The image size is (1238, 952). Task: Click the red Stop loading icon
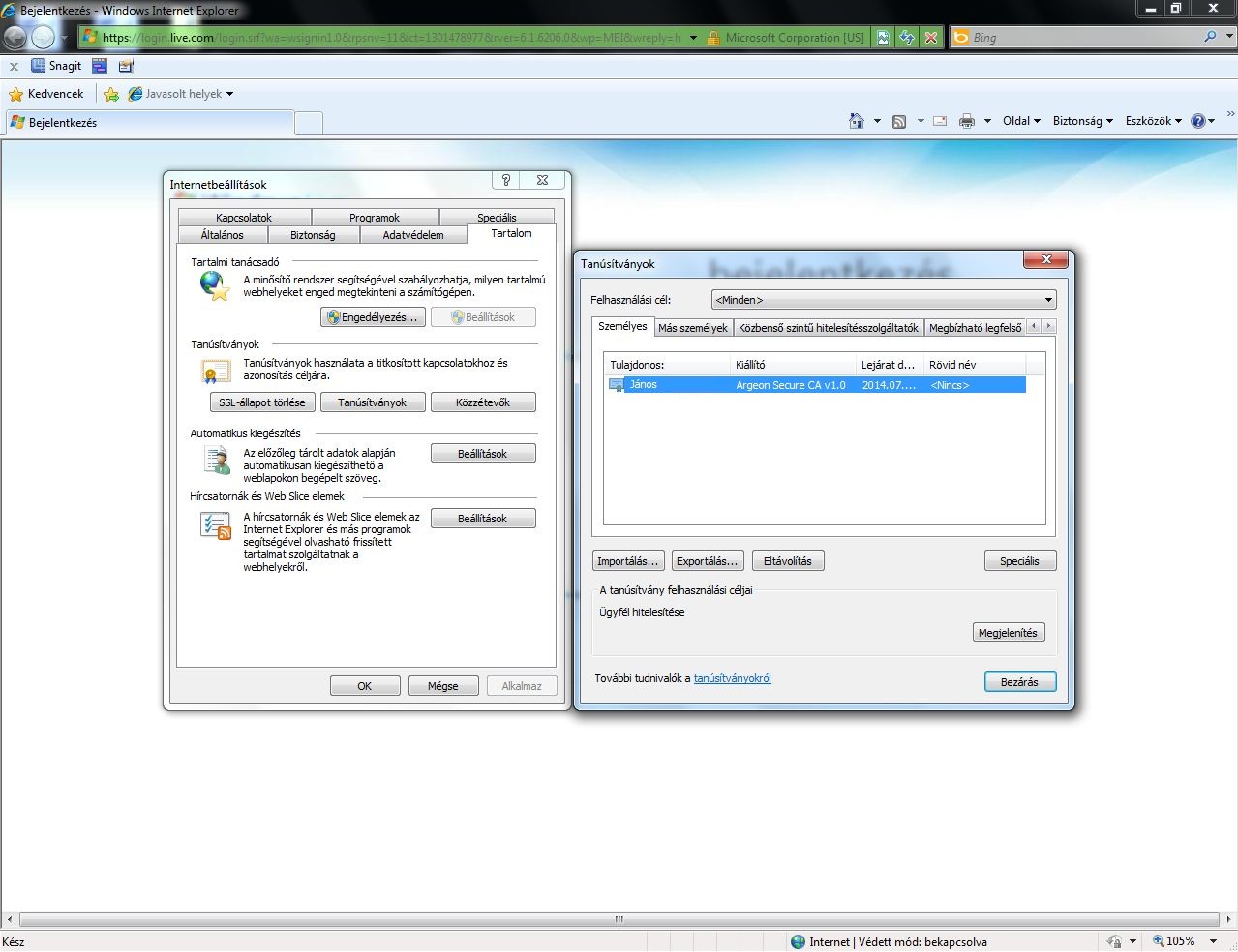coord(930,38)
